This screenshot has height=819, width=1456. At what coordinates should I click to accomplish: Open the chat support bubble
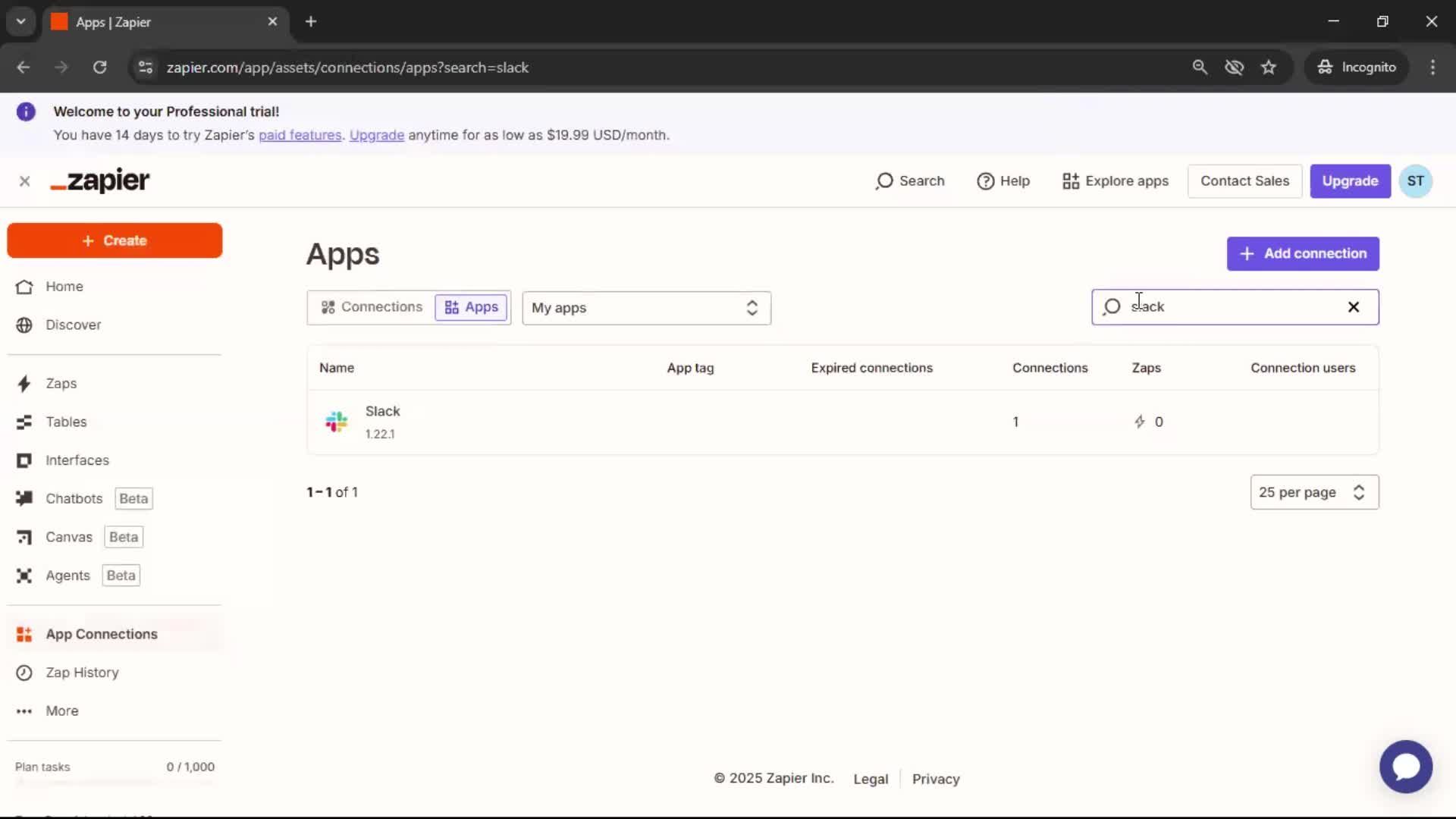point(1405,767)
